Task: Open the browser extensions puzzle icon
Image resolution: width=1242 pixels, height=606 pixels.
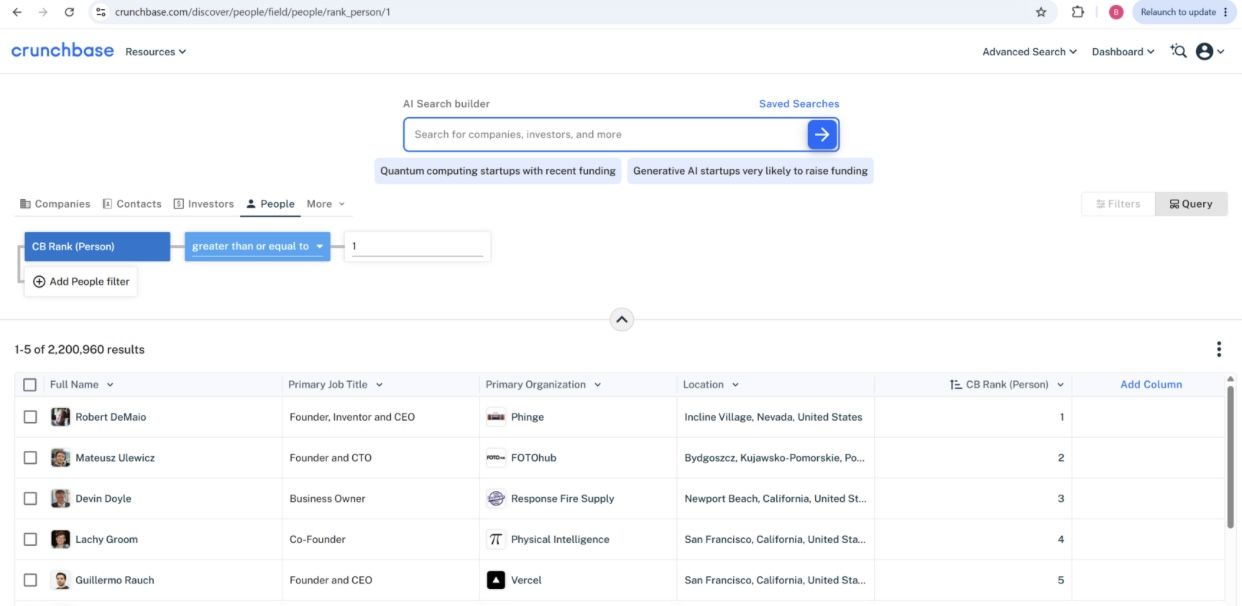Action: click(1077, 12)
